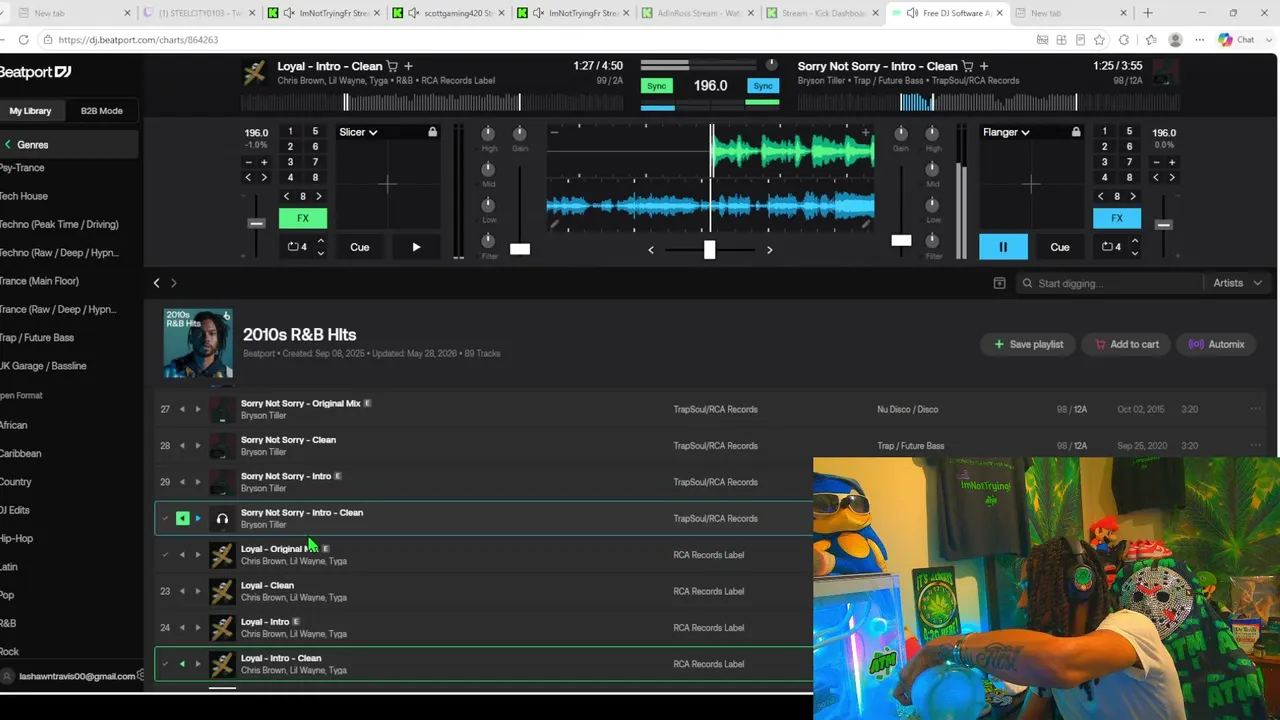The height and width of the screenshot is (720, 1280).
Task: Toggle the blue Sync button
Action: [x=763, y=86]
